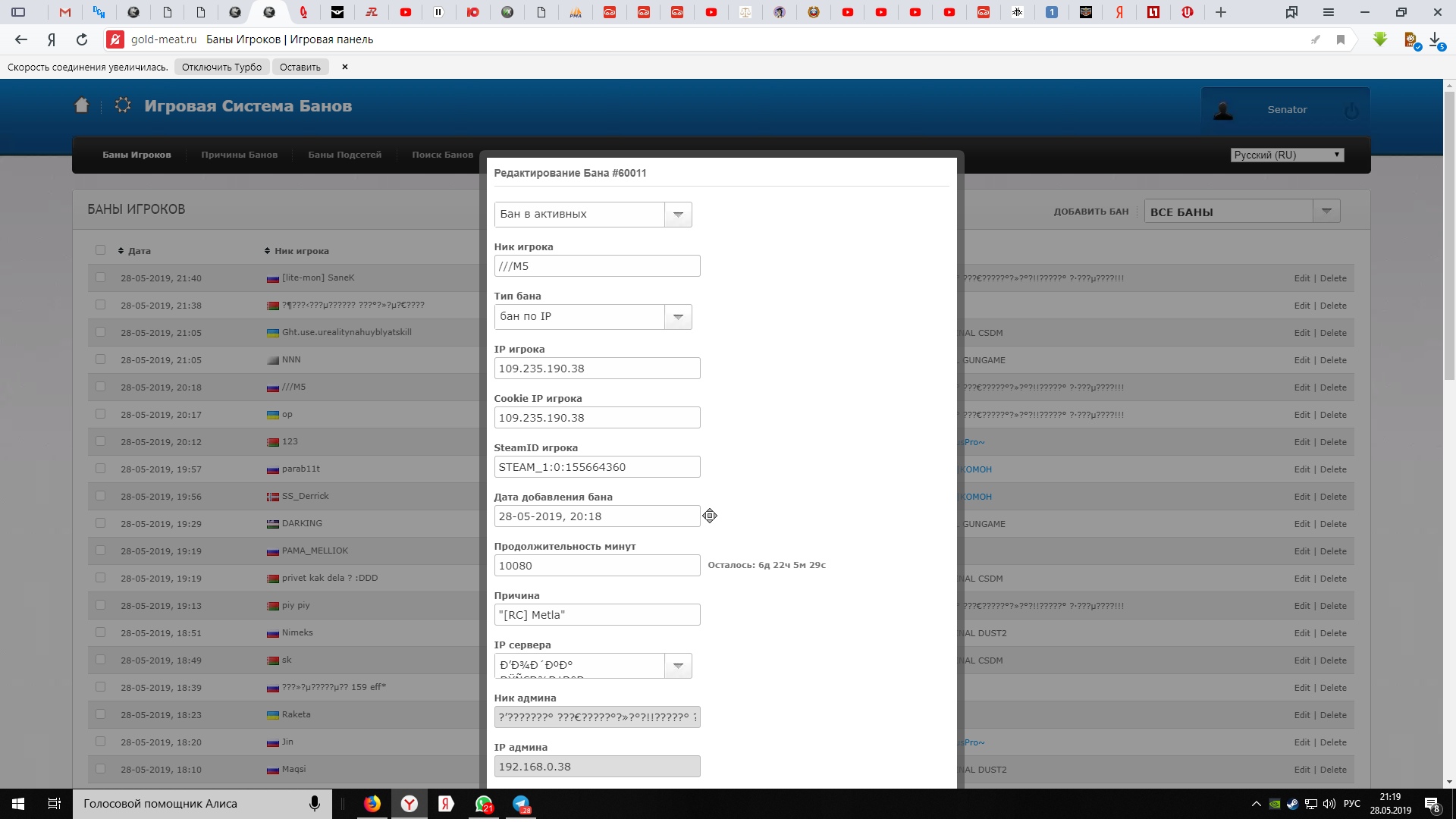Click Edit in the 21:40 SaneK row

(1301, 278)
